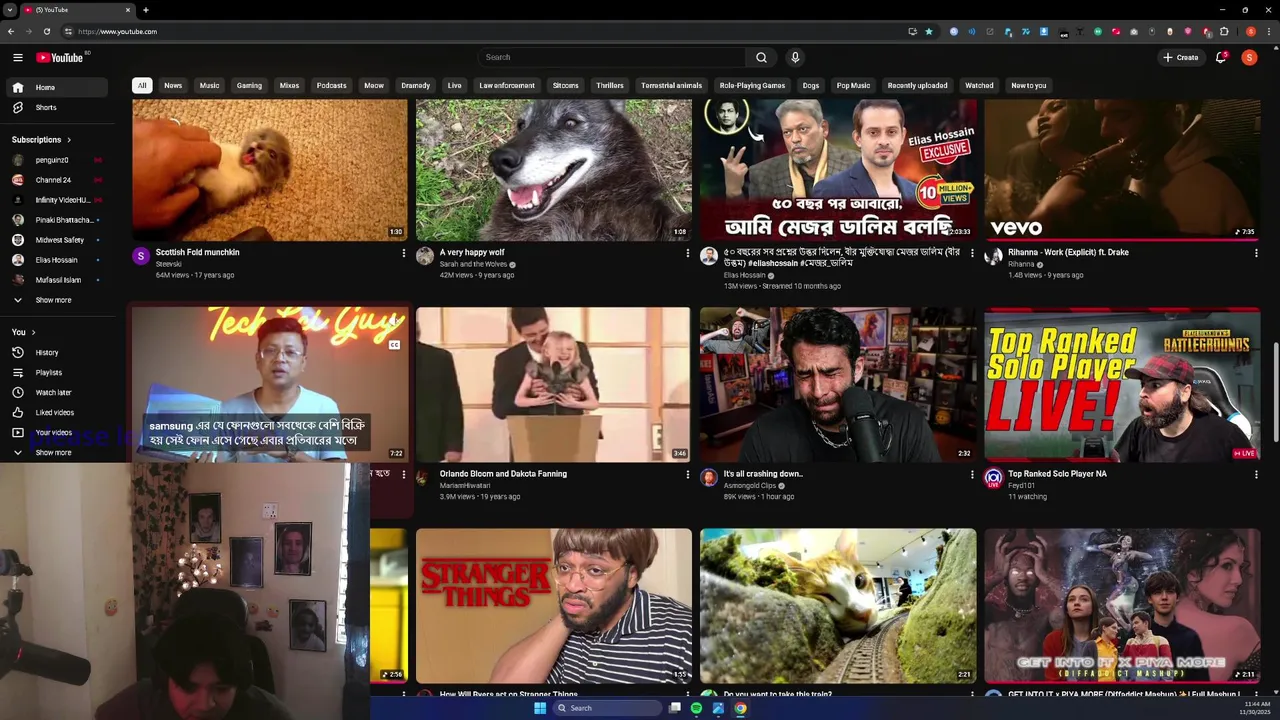Select the News filter chip
The image size is (1280, 720).
173,85
